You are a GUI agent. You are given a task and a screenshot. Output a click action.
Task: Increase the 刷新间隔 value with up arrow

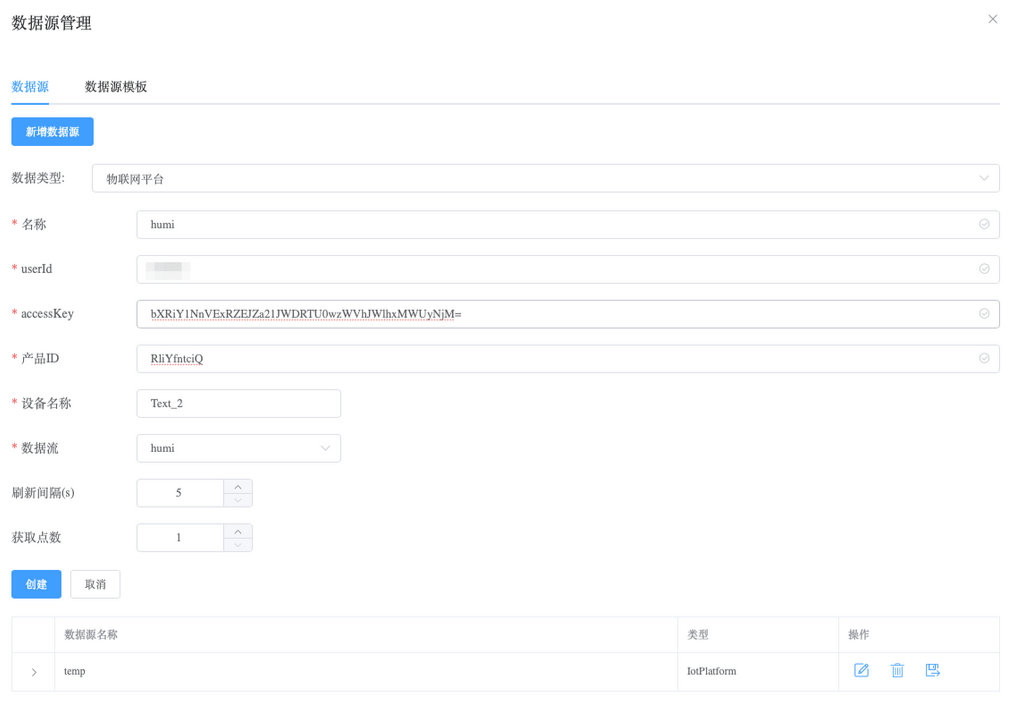coord(237,487)
